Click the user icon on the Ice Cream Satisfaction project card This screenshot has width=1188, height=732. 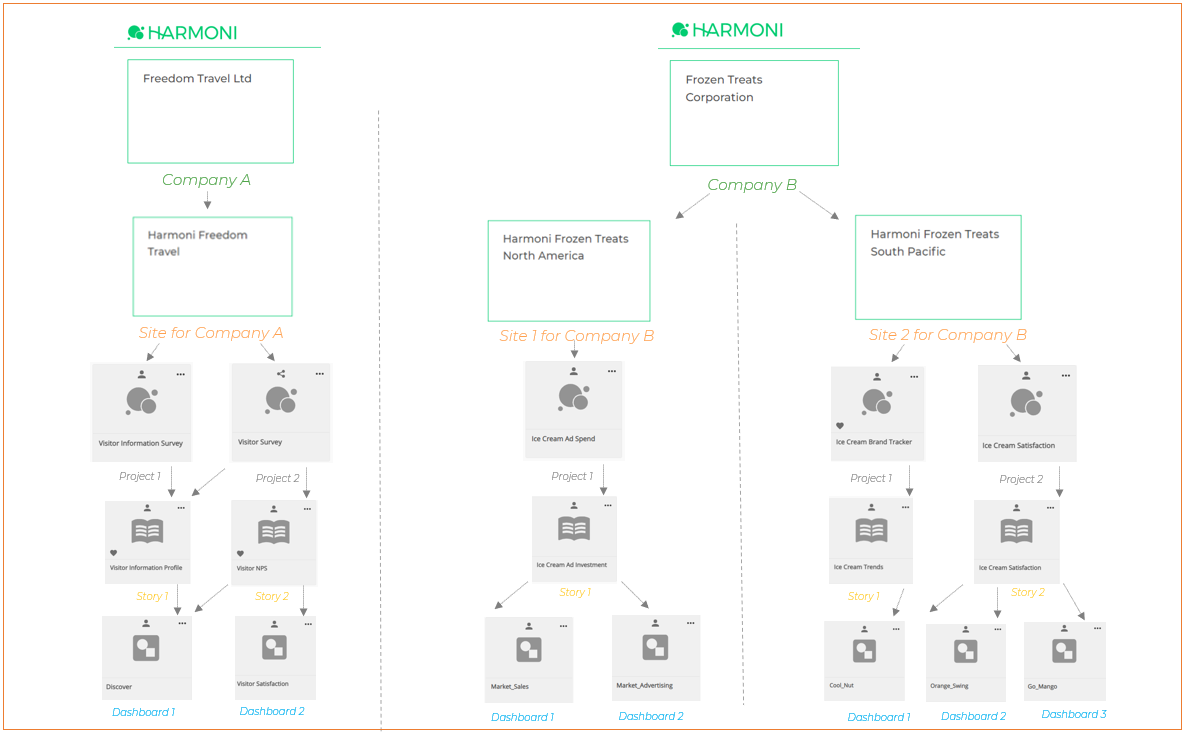point(1026,378)
